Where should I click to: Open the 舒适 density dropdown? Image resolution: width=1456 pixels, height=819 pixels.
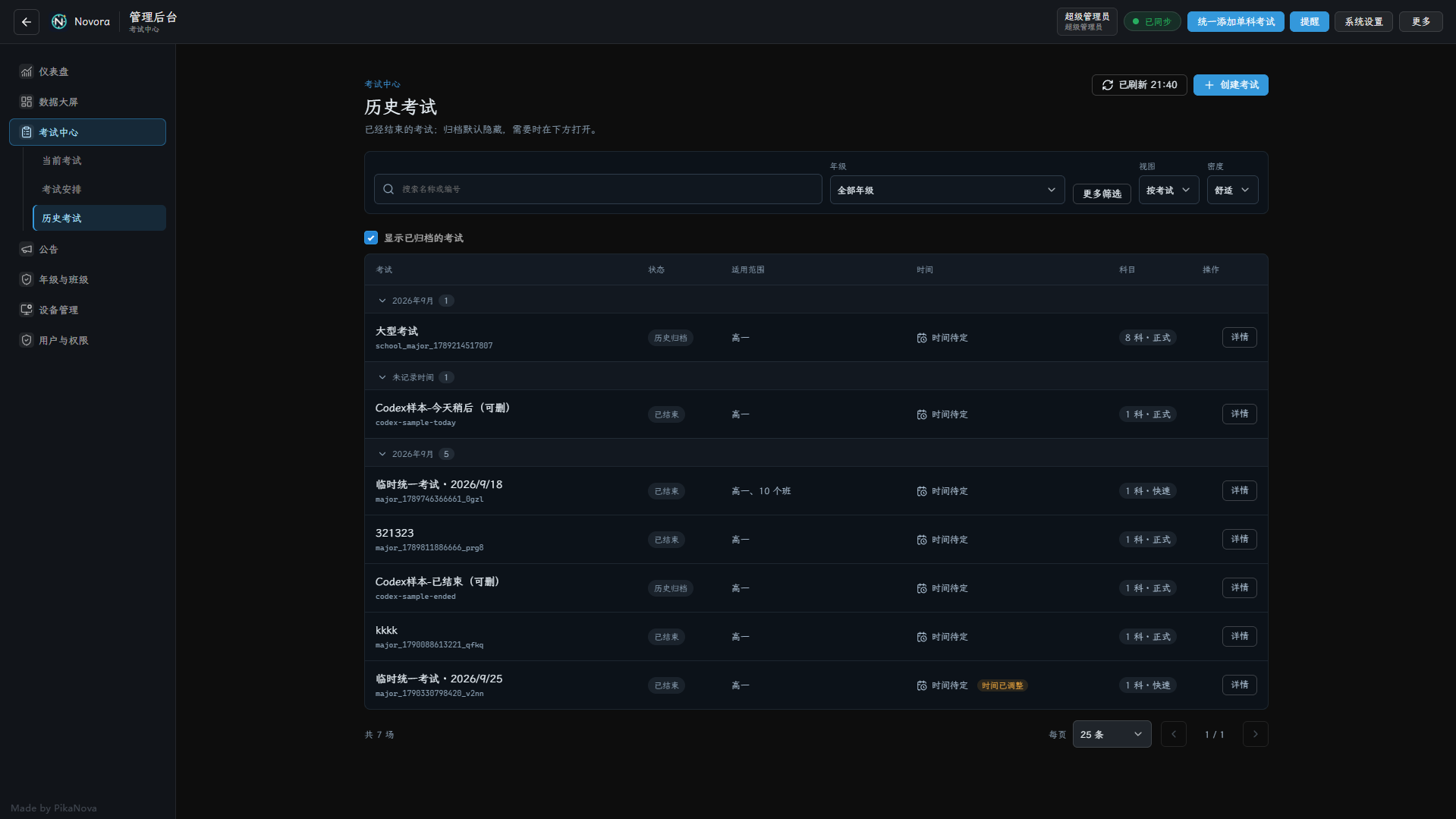pos(1232,190)
